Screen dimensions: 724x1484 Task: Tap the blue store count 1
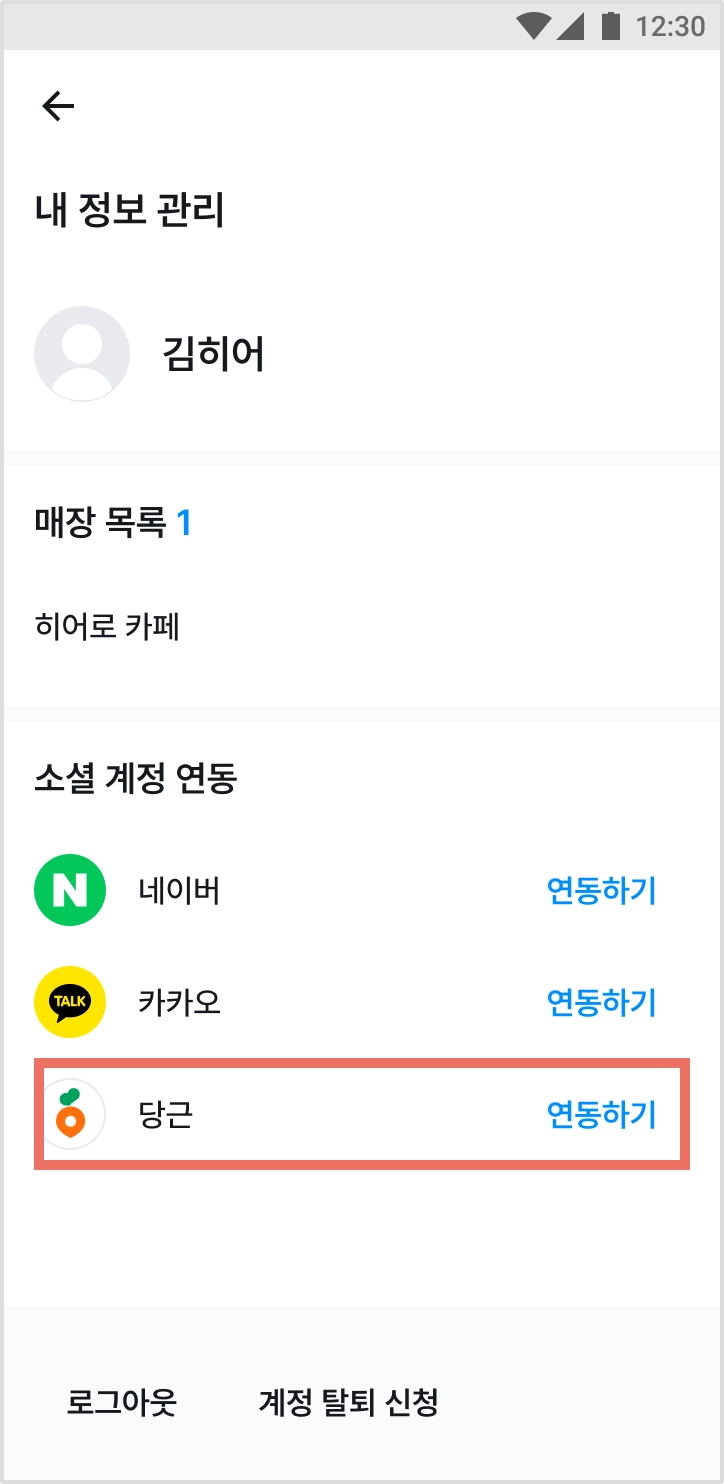point(184,521)
